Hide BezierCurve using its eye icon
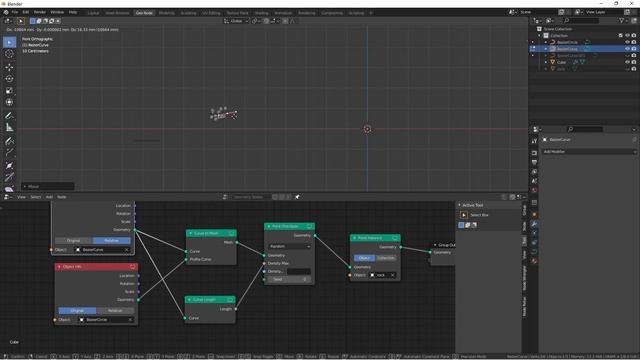Viewport: 640px width, 360px height. pos(627,49)
